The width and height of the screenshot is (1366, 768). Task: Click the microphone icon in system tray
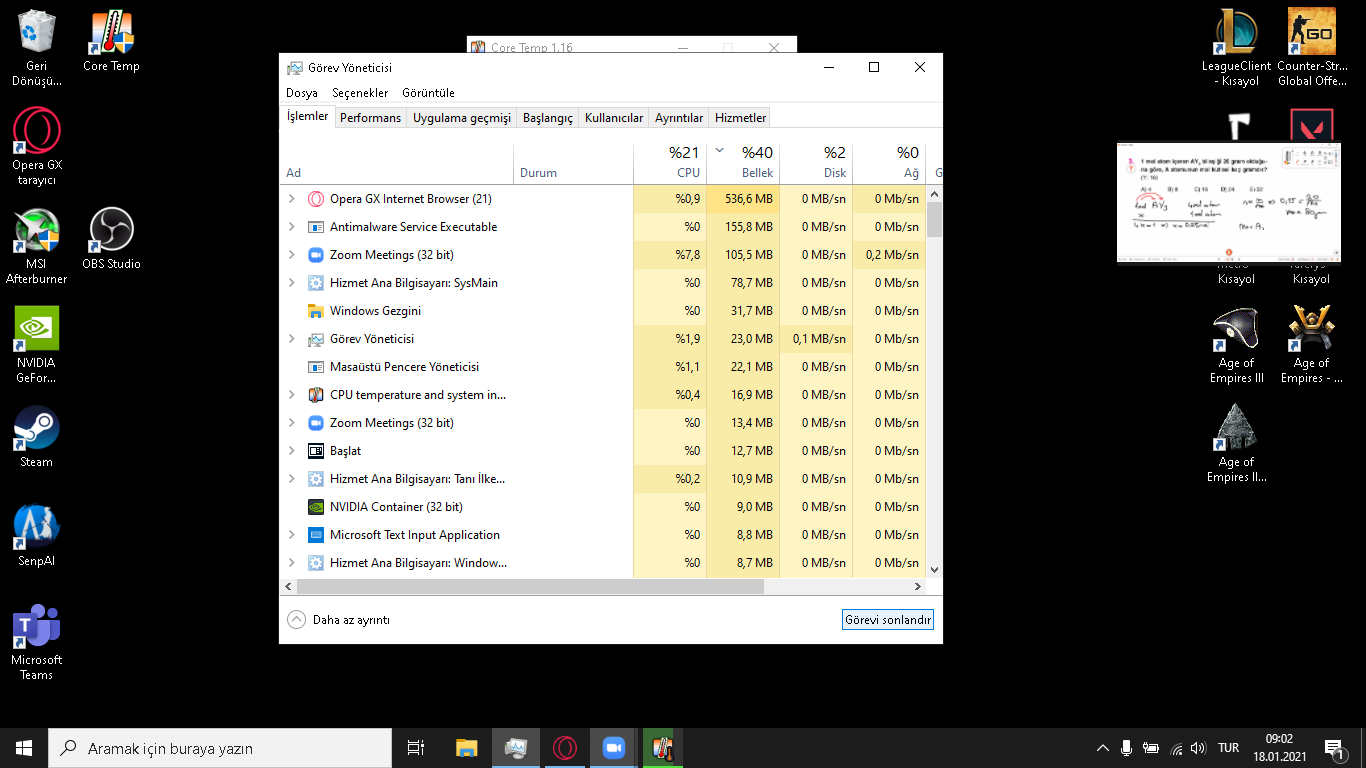(x=1127, y=748)
